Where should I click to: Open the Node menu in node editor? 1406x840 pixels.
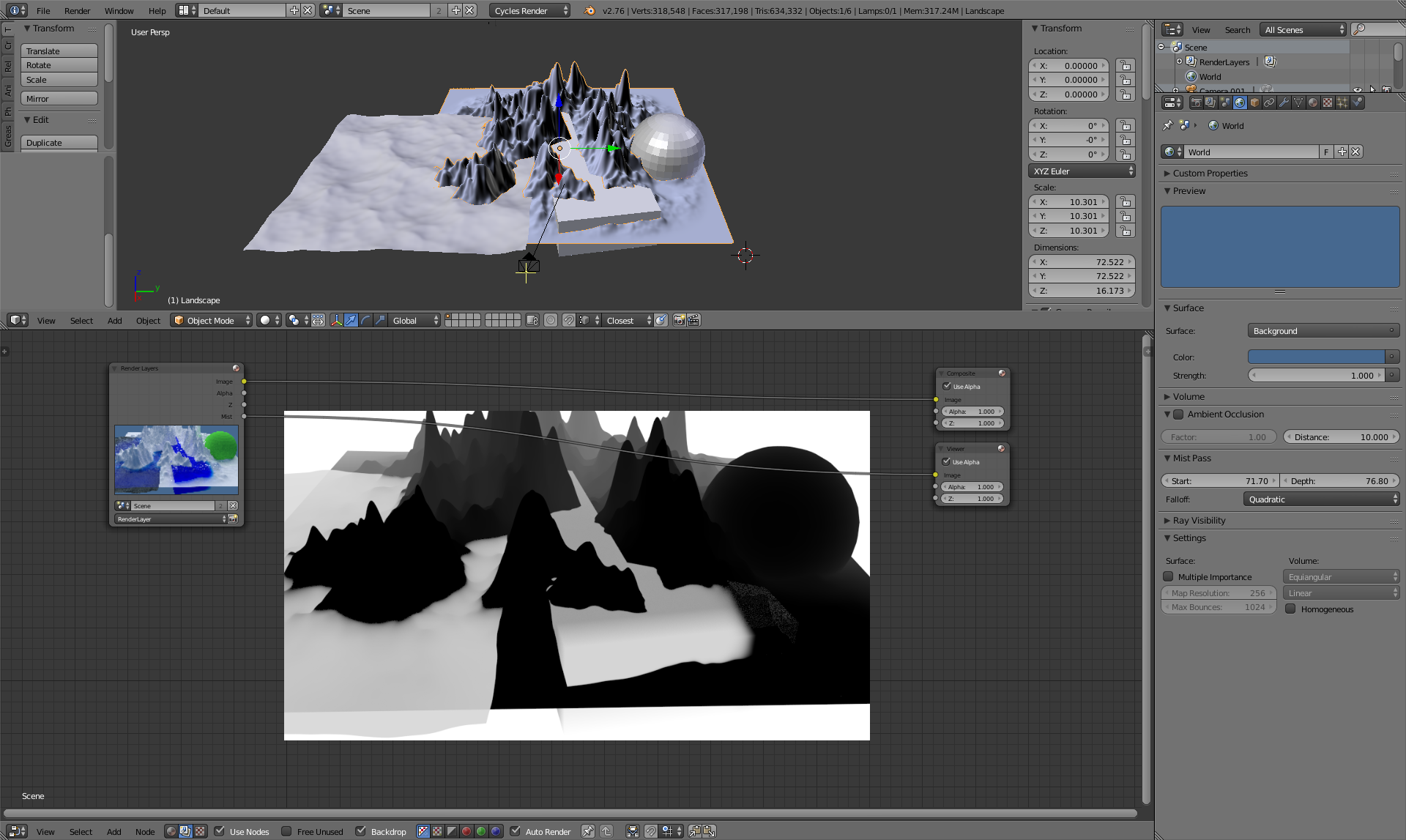[x=145, y=831]
